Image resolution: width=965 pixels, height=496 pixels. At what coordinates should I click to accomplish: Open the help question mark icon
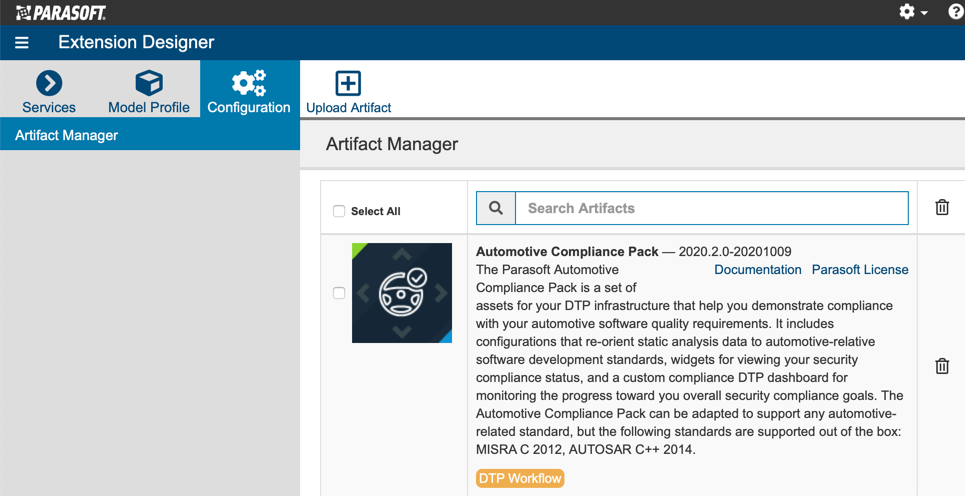pos(956,12)
